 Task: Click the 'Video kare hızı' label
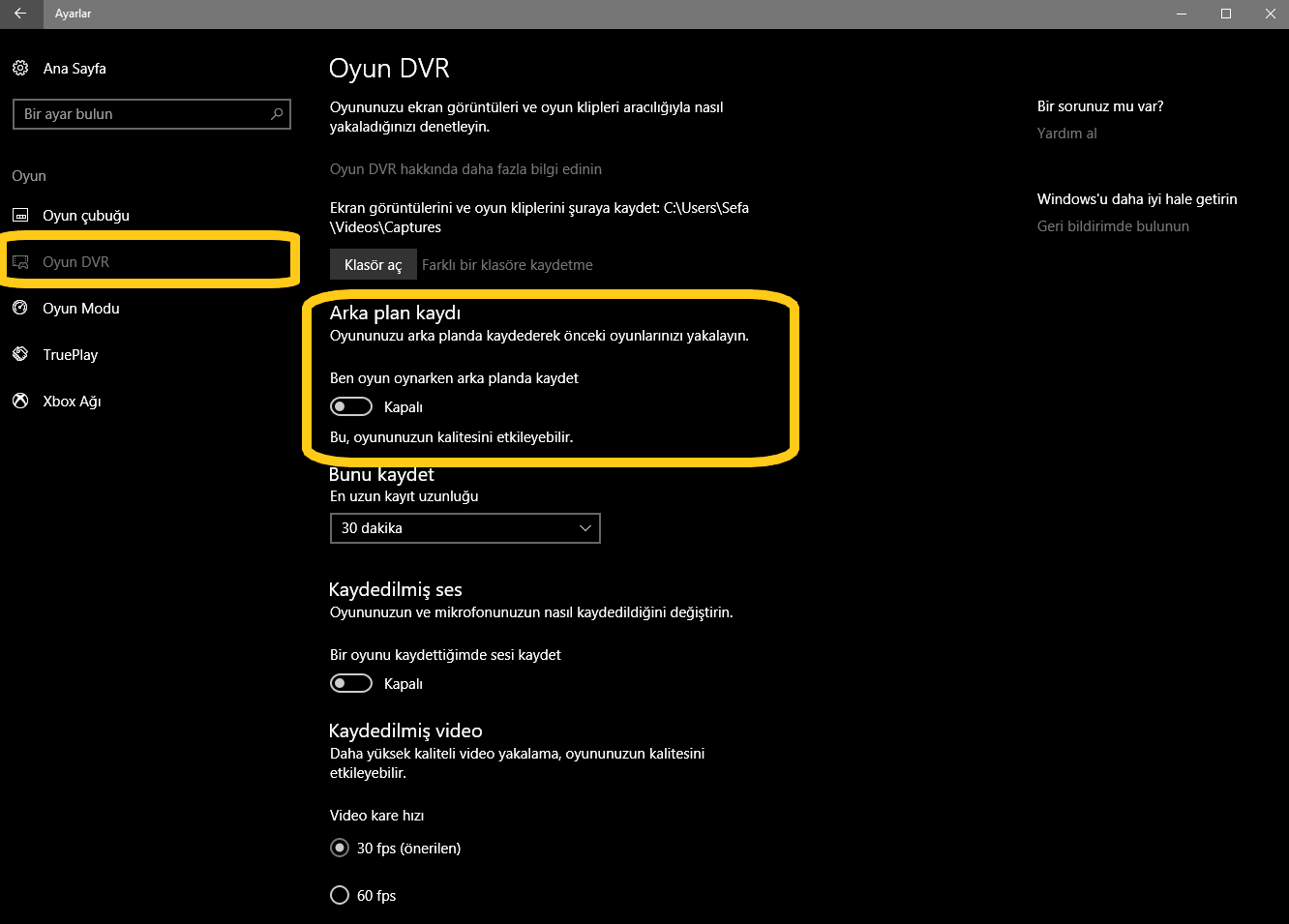[x=376, y=816]
